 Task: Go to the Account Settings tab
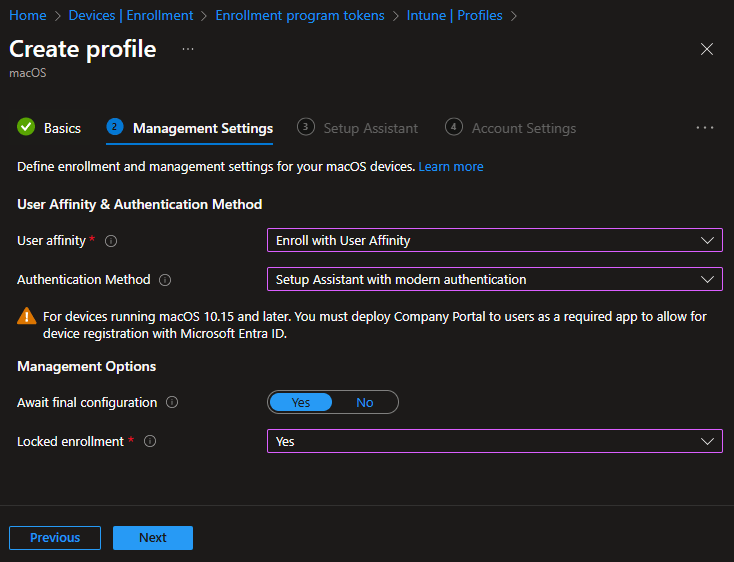pyautogui.click(x=523, y=128)
